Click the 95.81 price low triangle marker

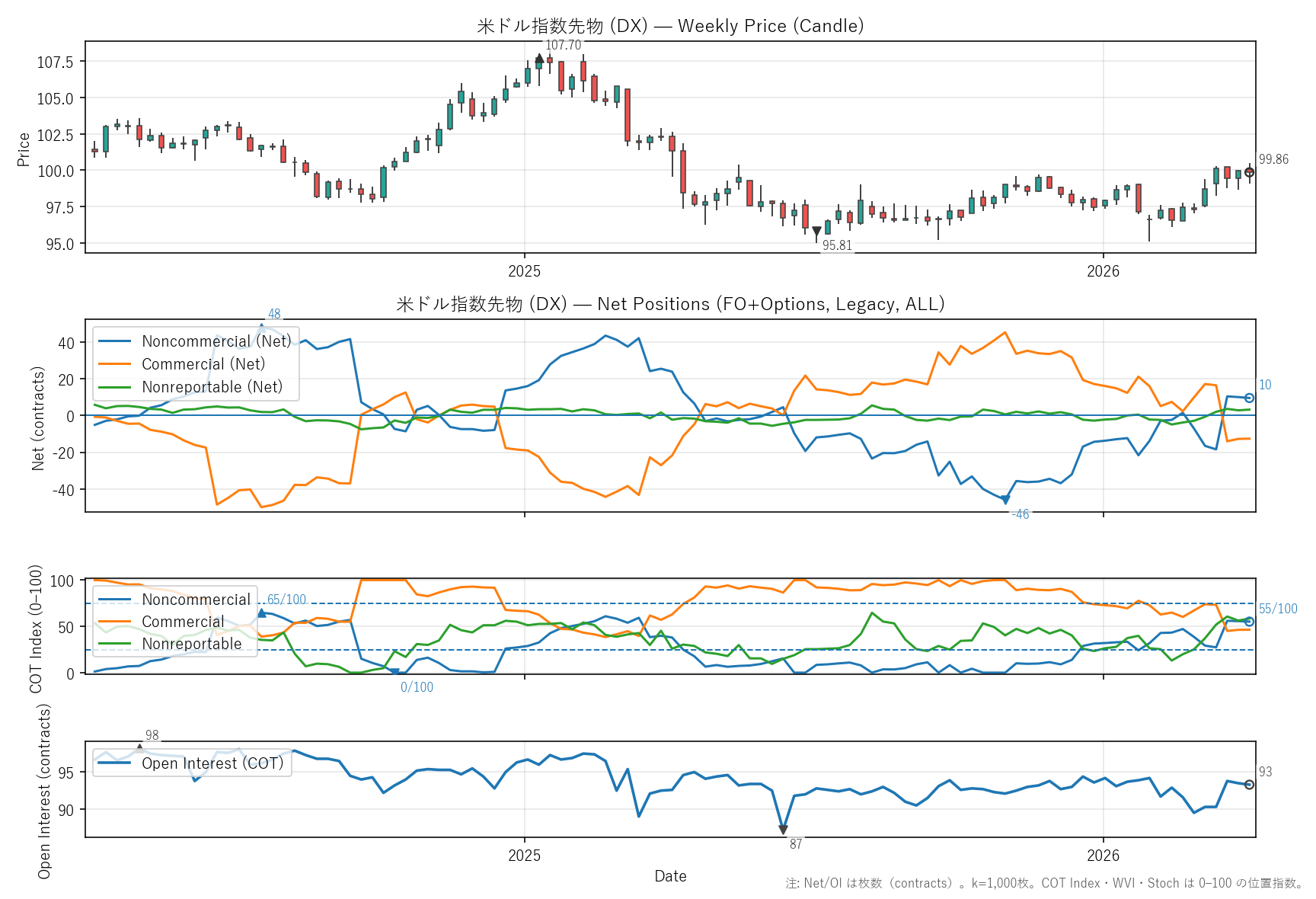pos(816,231)
